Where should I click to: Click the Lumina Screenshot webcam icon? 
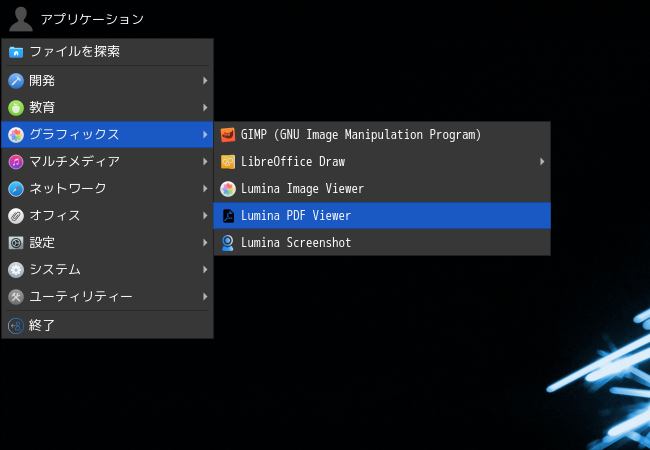[x=228, y=243]
